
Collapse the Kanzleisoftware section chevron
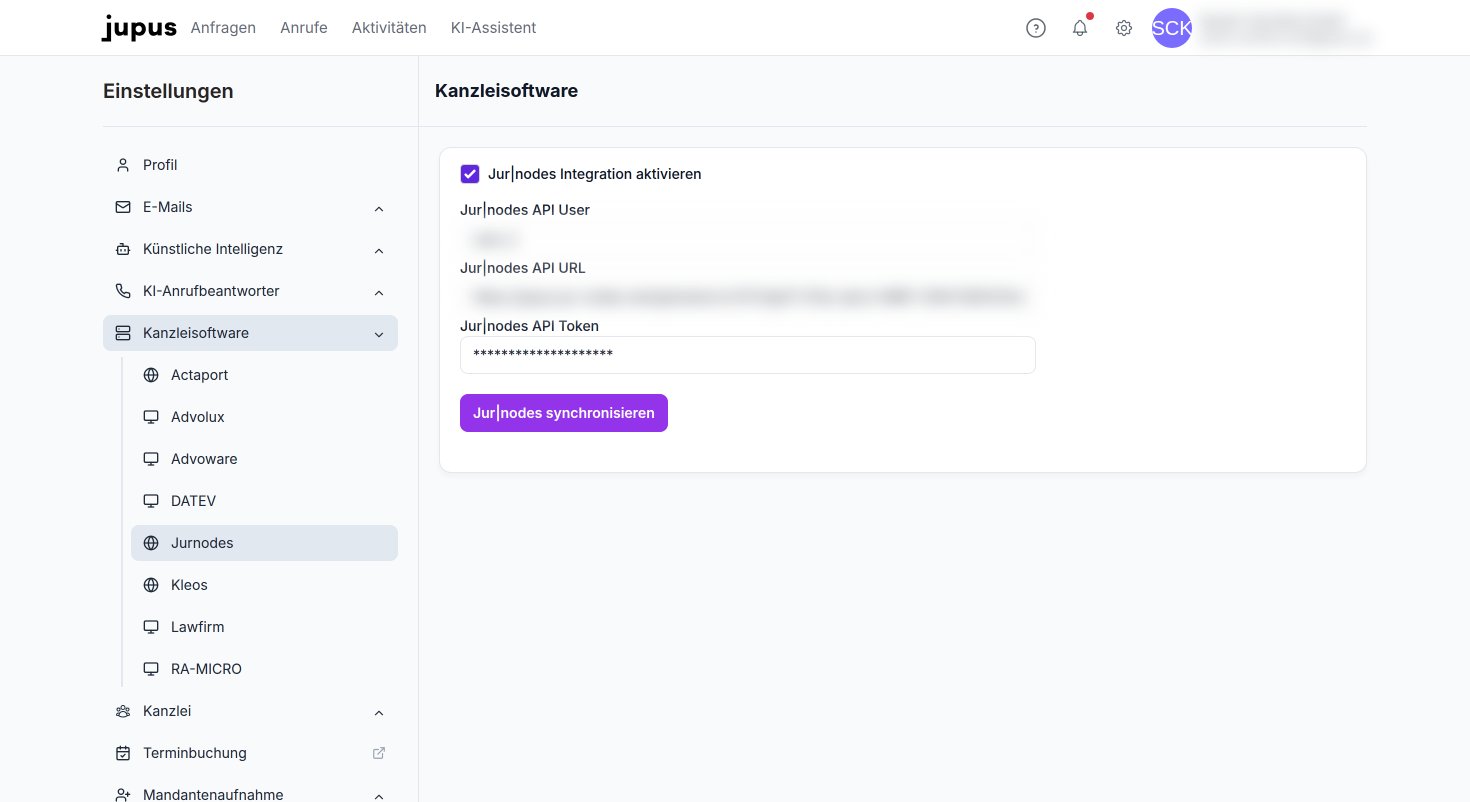coord(379,334)
